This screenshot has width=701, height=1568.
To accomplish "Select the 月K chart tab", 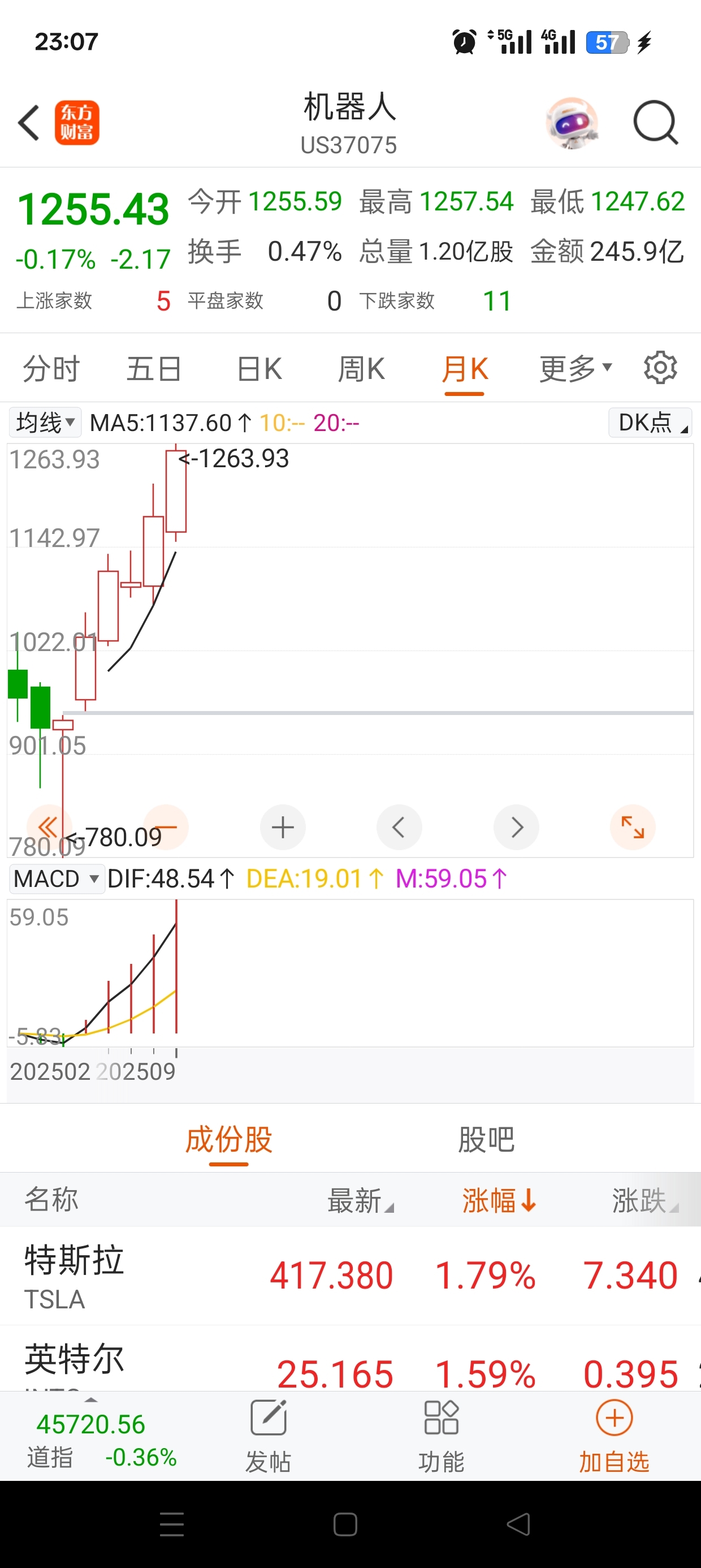I will tap(464, 369).
